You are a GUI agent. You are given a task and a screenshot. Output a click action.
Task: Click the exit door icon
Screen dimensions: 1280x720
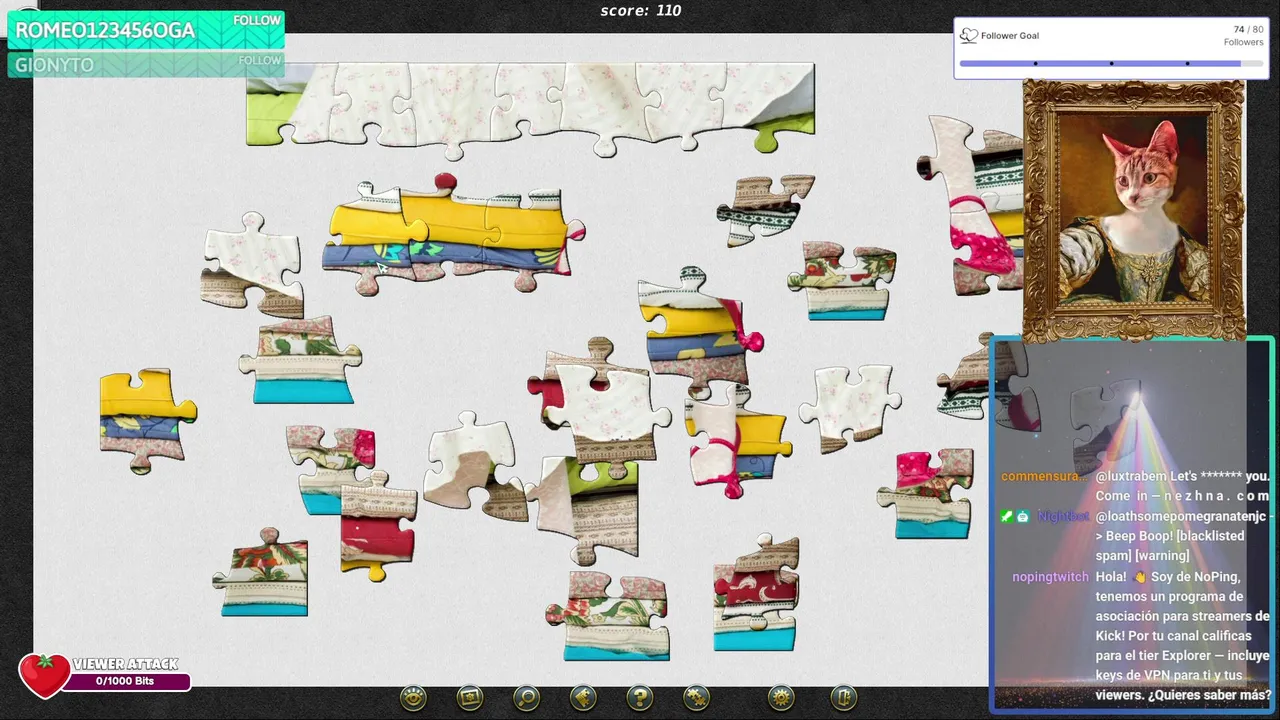pos(843,698)
